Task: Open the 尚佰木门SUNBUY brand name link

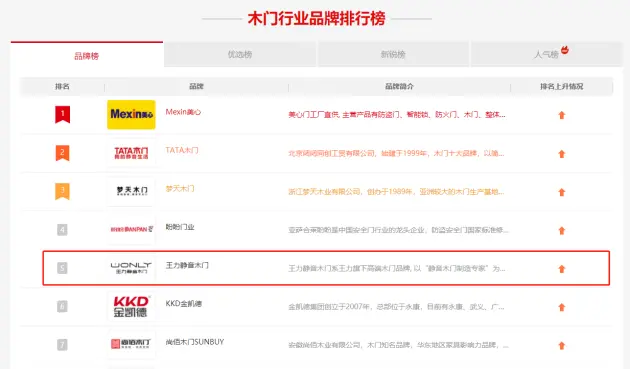Action: click(x=195, y=342)
